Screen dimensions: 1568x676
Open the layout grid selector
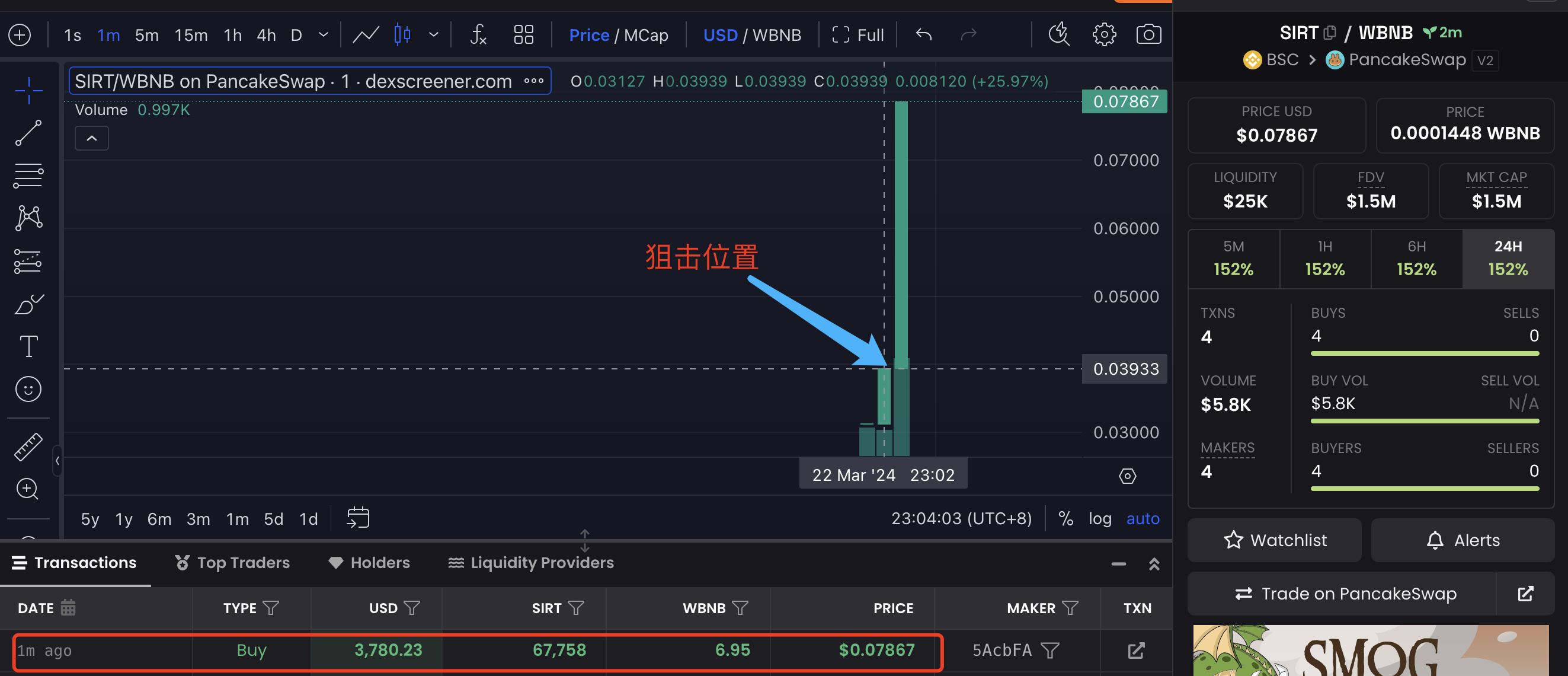(x=523, y=35)
